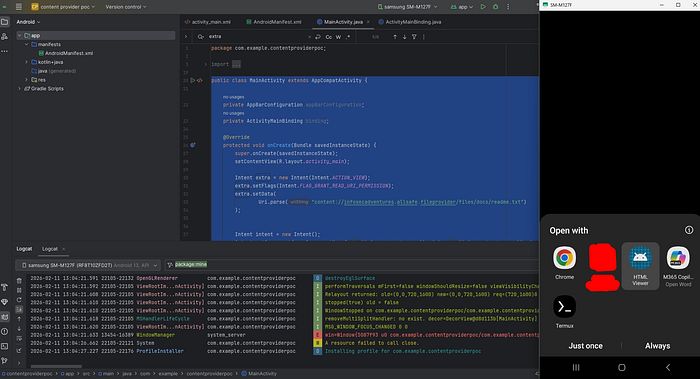Tap info icon in Open with dialog
This screenshot has width=700, height=379.
pyautogui.click(x=689, y=230)
